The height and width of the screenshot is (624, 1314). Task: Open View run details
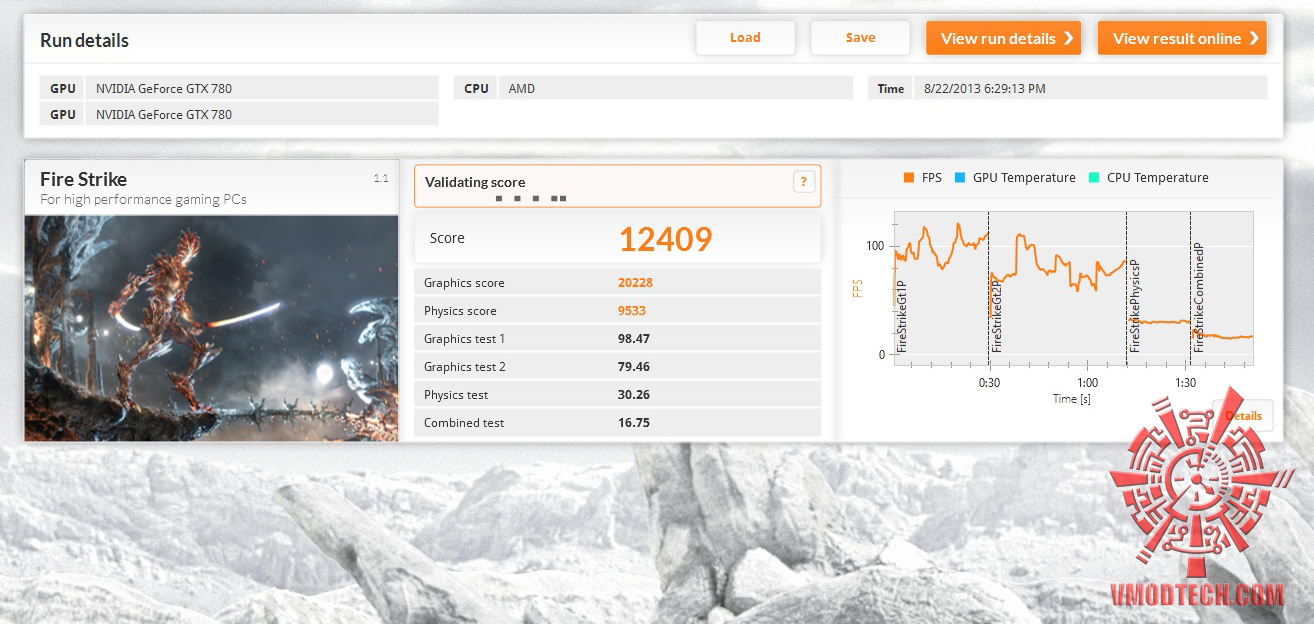coord(1003,38)
